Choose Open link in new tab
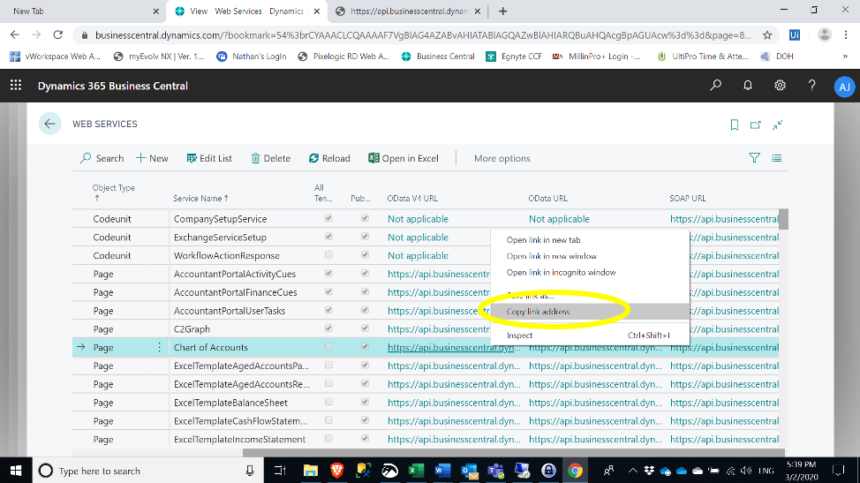Image resolution: width=860 pixels, height=483 pixels. pos(543,240)
